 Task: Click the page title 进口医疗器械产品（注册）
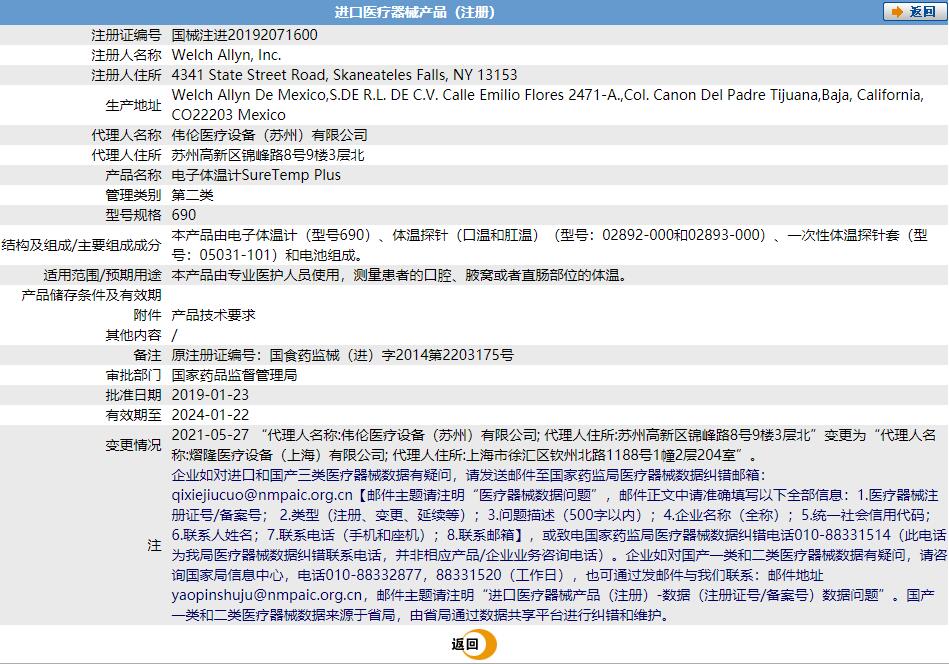click(x=415, y=12)
